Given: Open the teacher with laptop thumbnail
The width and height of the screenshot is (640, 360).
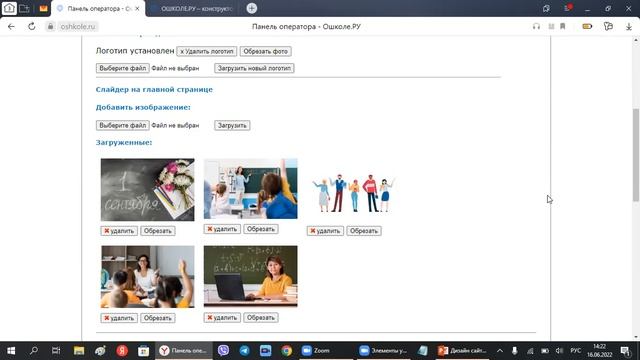Looking at the screenshot, I should 251,276.
